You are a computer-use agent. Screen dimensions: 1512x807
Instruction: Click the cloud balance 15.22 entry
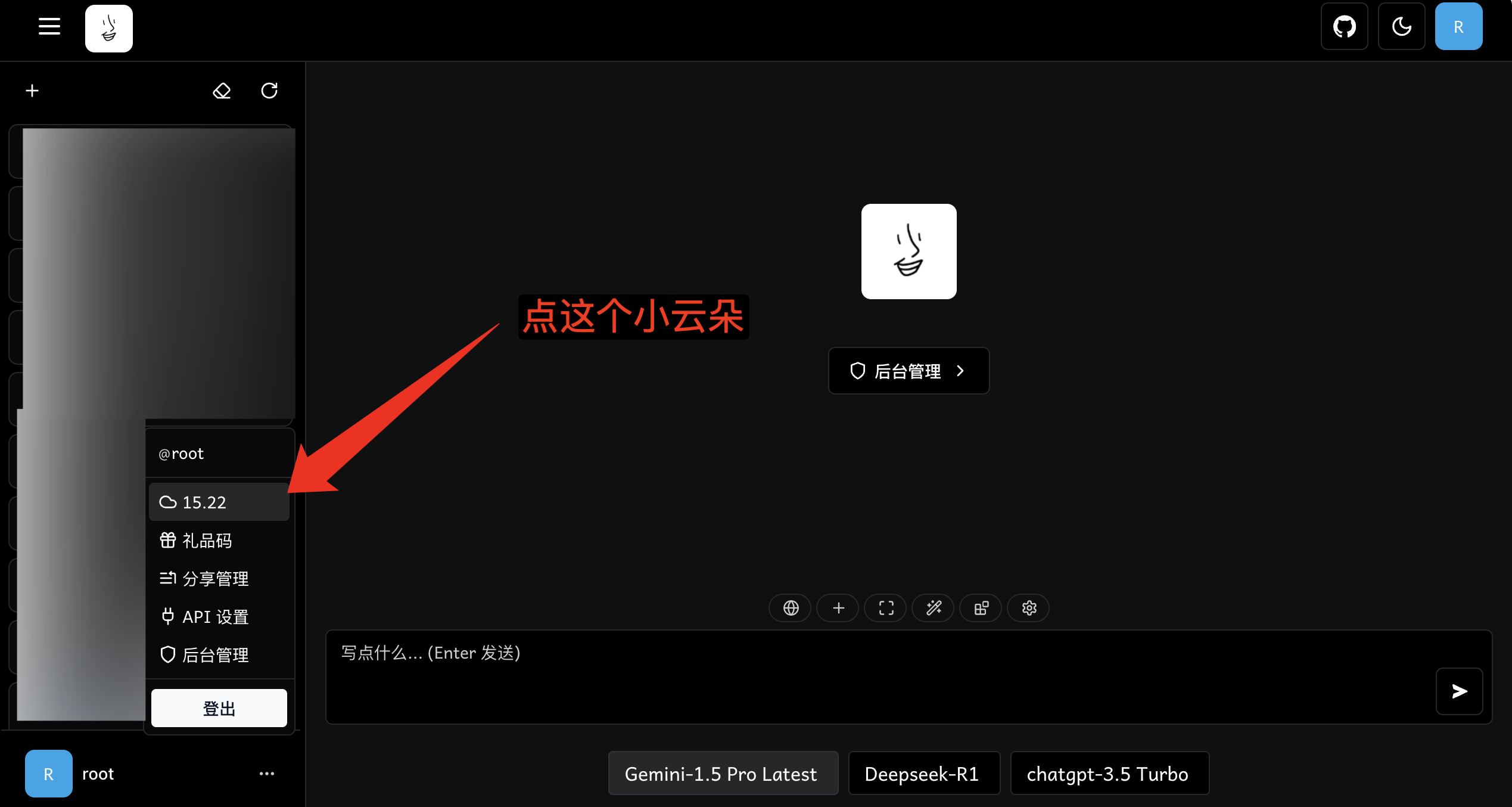coord(219,502)
